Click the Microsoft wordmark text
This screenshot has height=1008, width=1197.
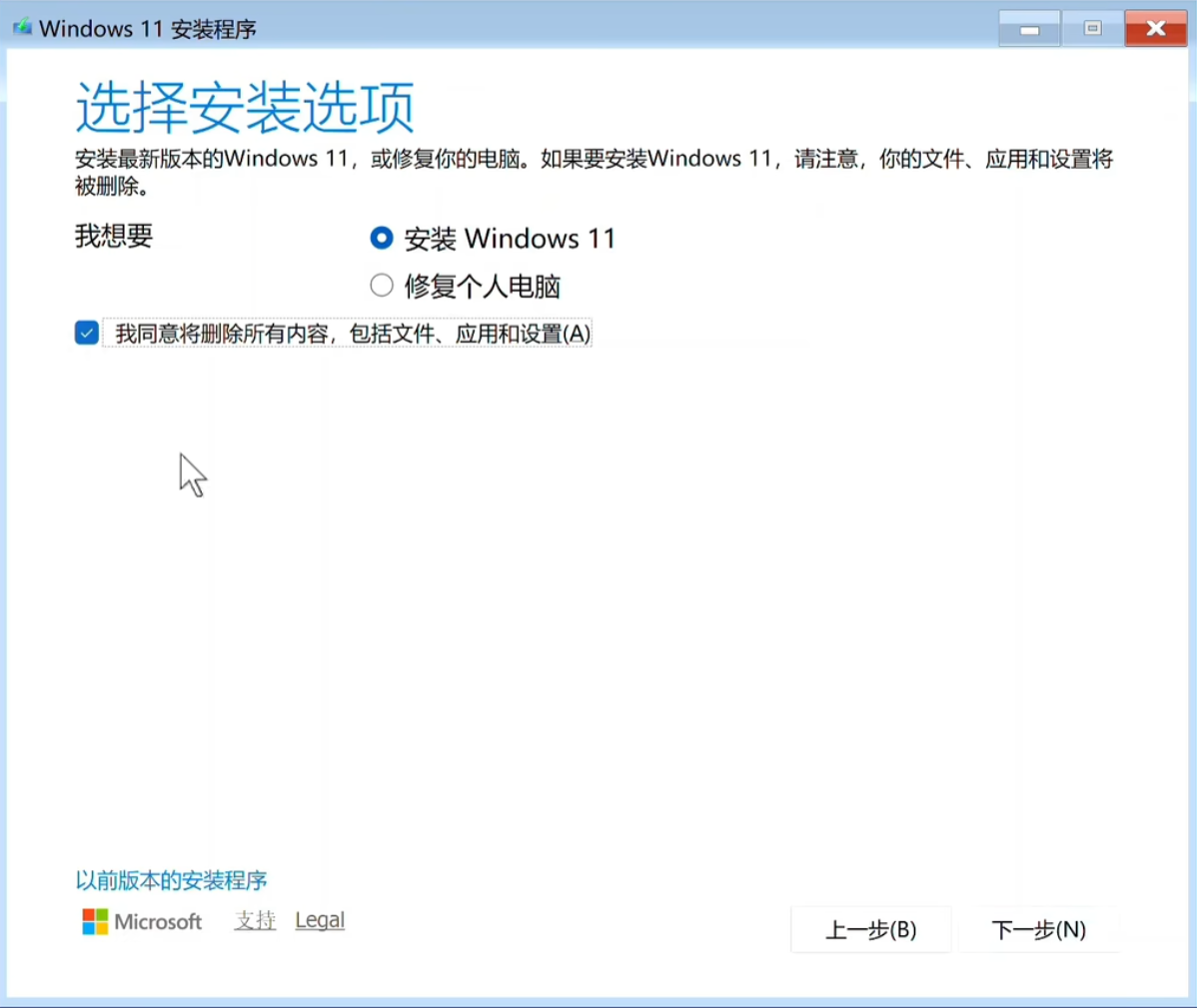coord(158,921)
